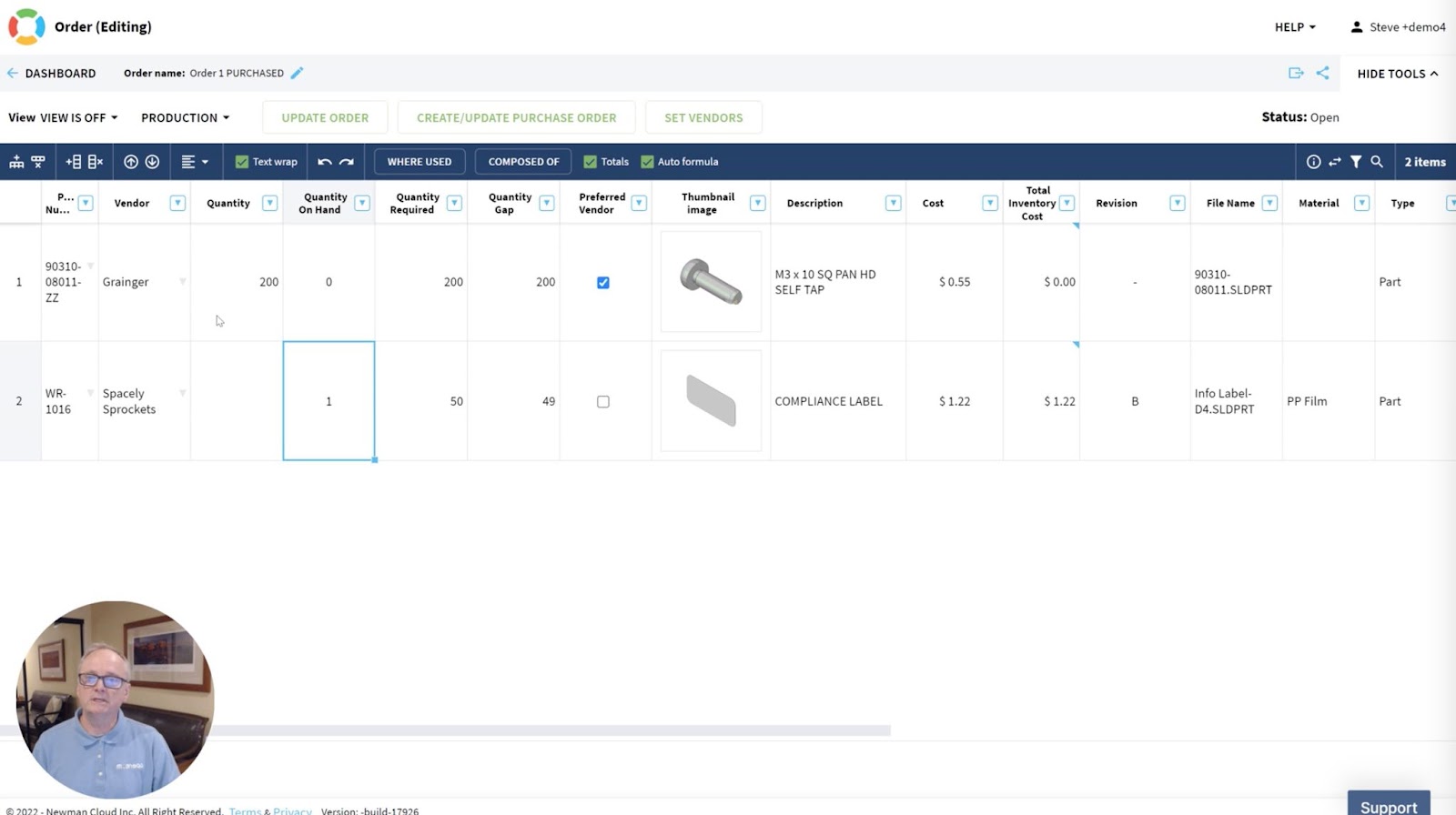This screenshot has width=1456, height=815.
Task: Click the SET VENDORS button
Action: pyautogui.click(x=703, y=117)
